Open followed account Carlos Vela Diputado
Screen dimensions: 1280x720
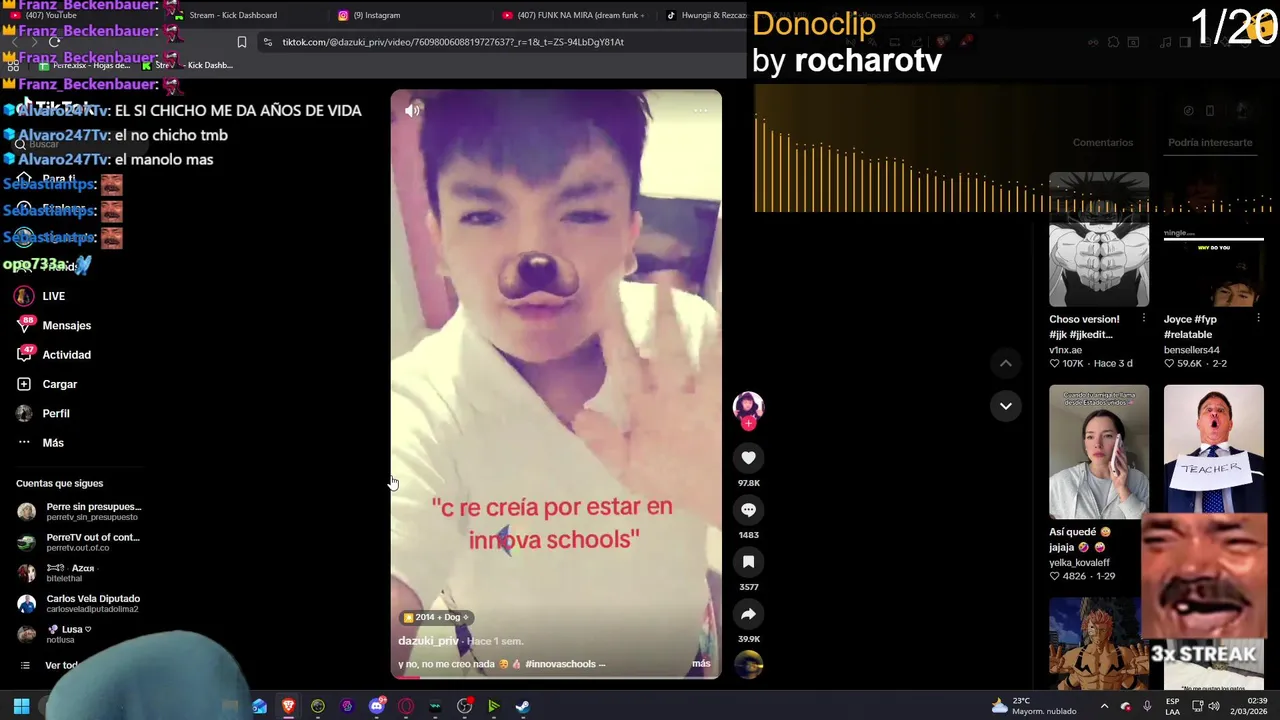[80, 604]
